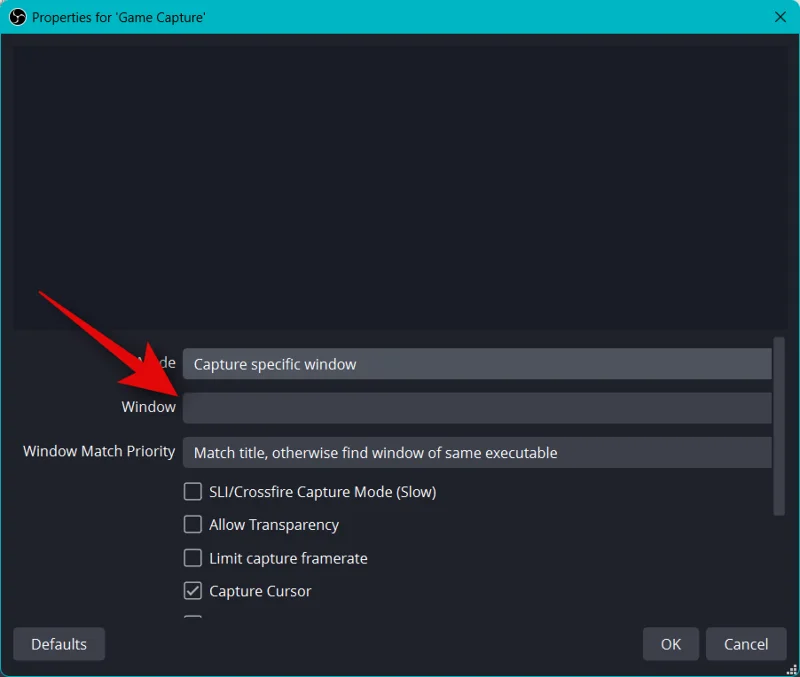This screenshot has width=800, height=677.
Task: Open the empty Window dropdown
Action: pyautogui.click(x=477, y=408)
